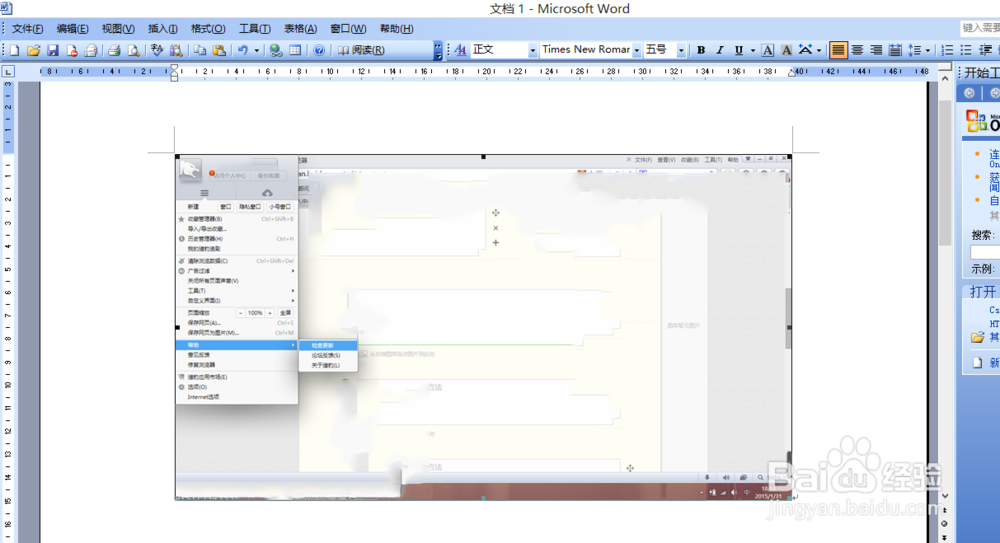Toggle bulleted list formatting
The width and height of the screenshot is (1000, 543).
[x=967, y=50]
